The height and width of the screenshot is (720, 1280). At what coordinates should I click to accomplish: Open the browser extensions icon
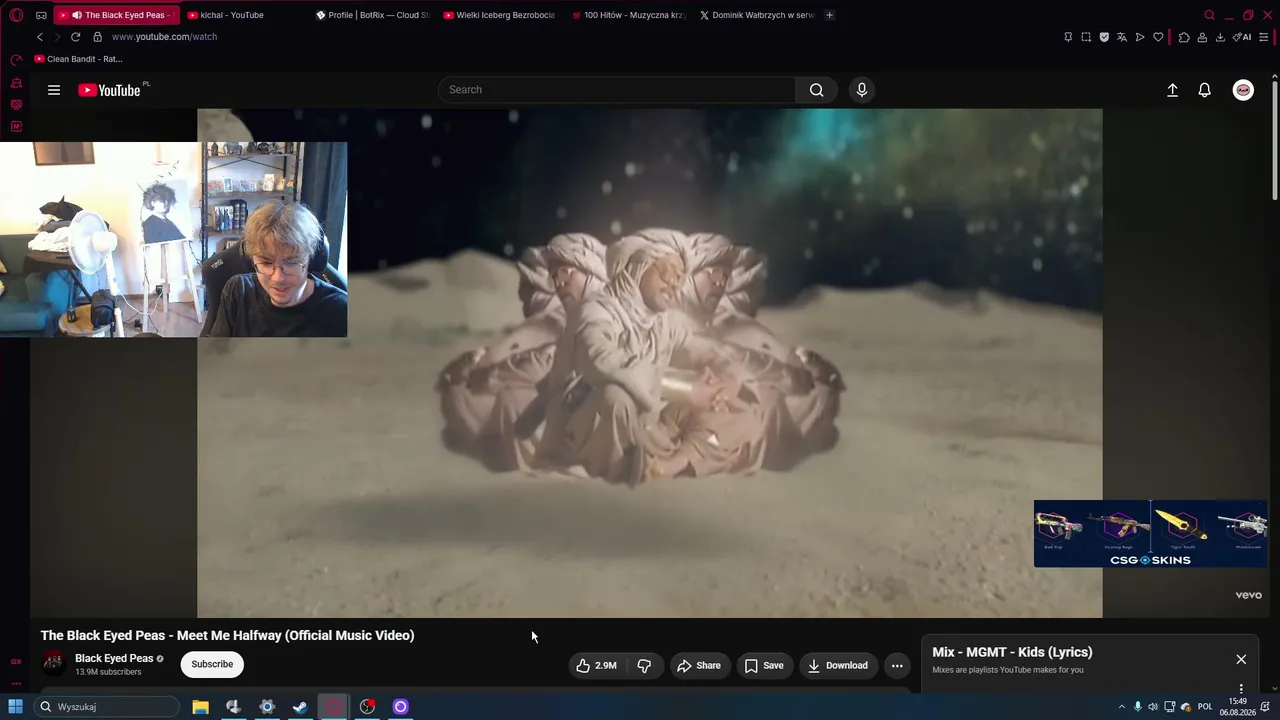[1184, 37]
